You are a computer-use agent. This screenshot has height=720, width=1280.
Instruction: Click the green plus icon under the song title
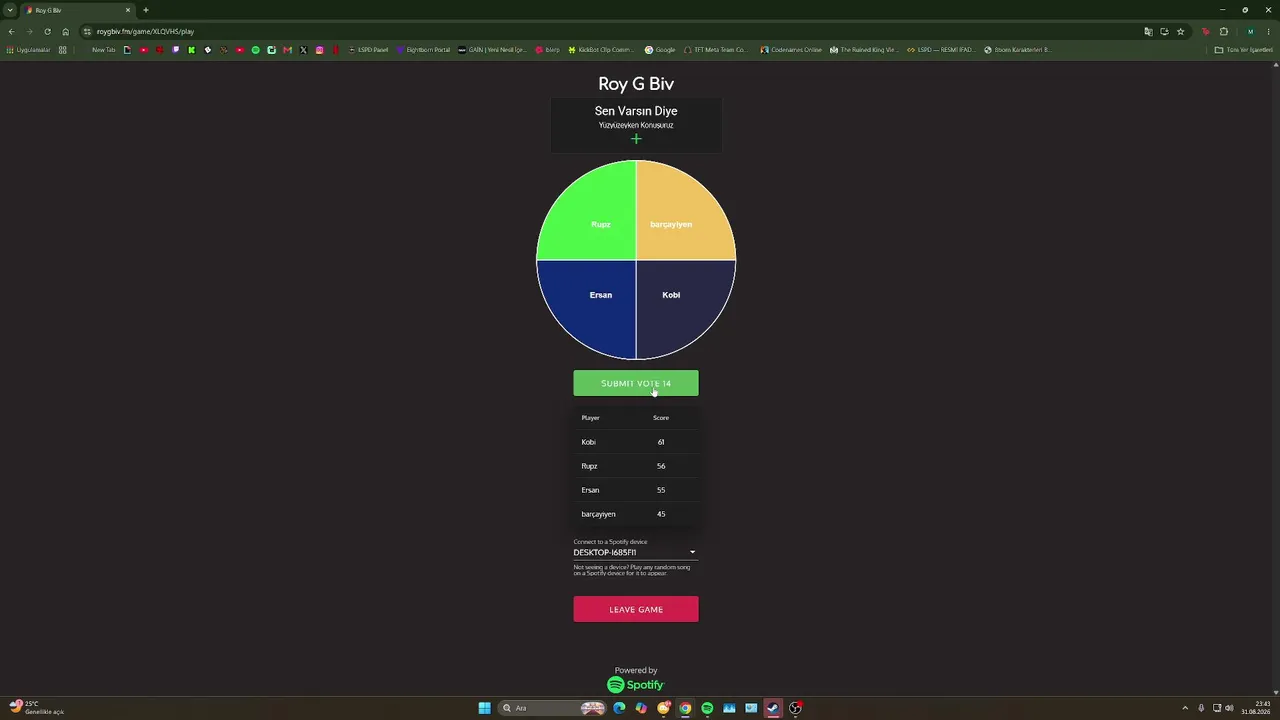(636, 139)
